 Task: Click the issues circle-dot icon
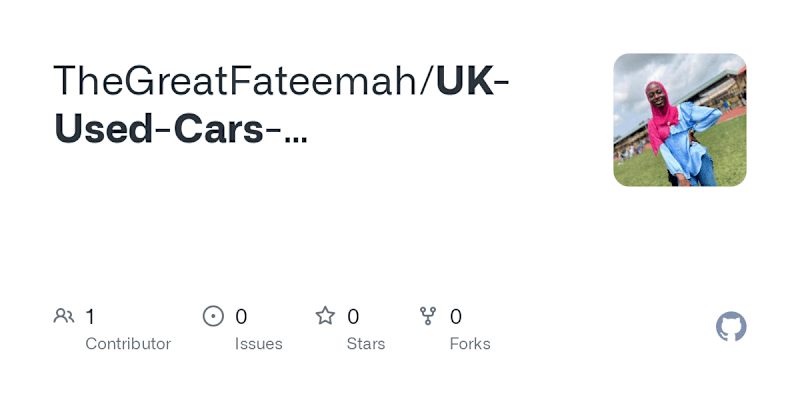pos(213,316)
